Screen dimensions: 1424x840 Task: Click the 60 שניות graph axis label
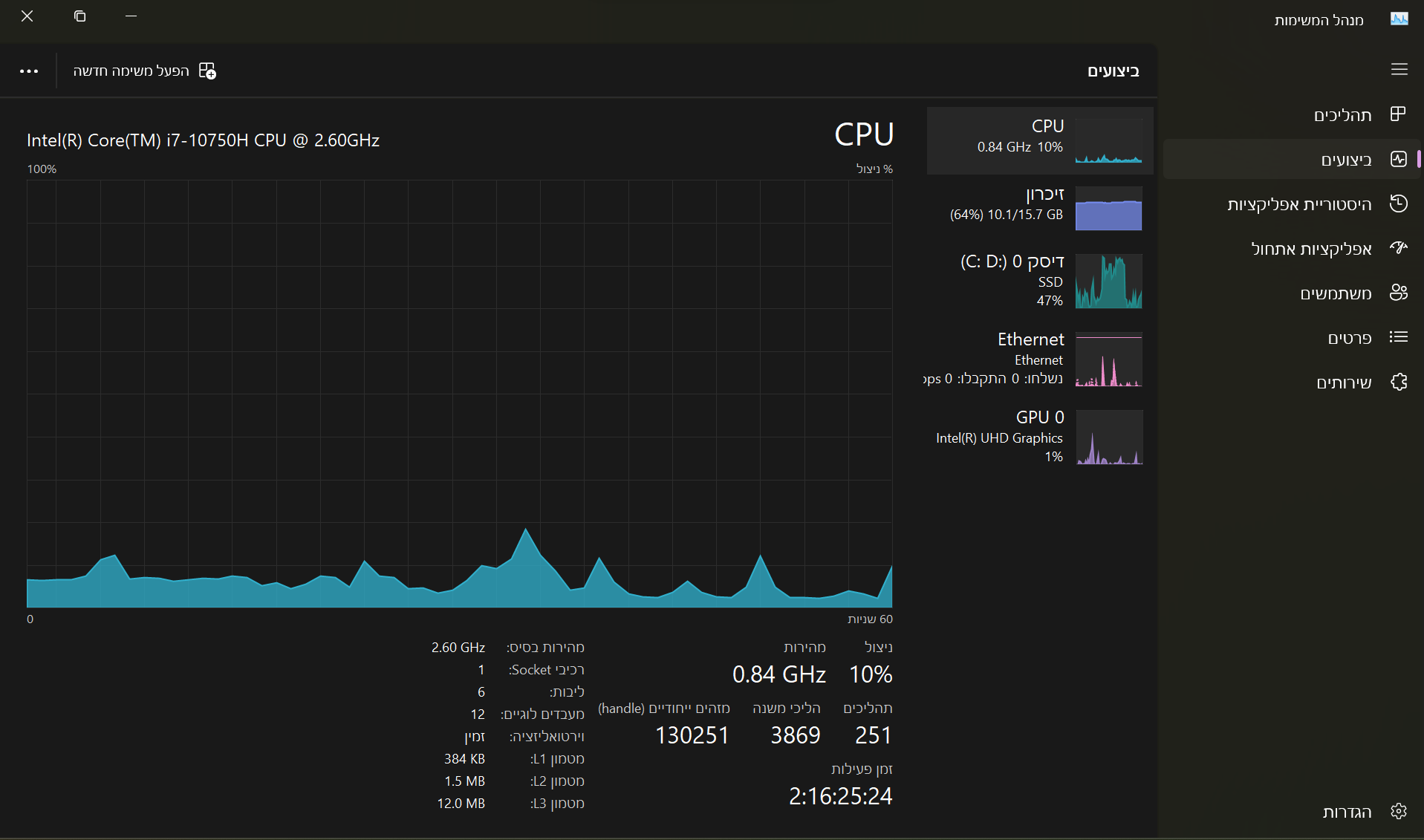pos(870,619)
